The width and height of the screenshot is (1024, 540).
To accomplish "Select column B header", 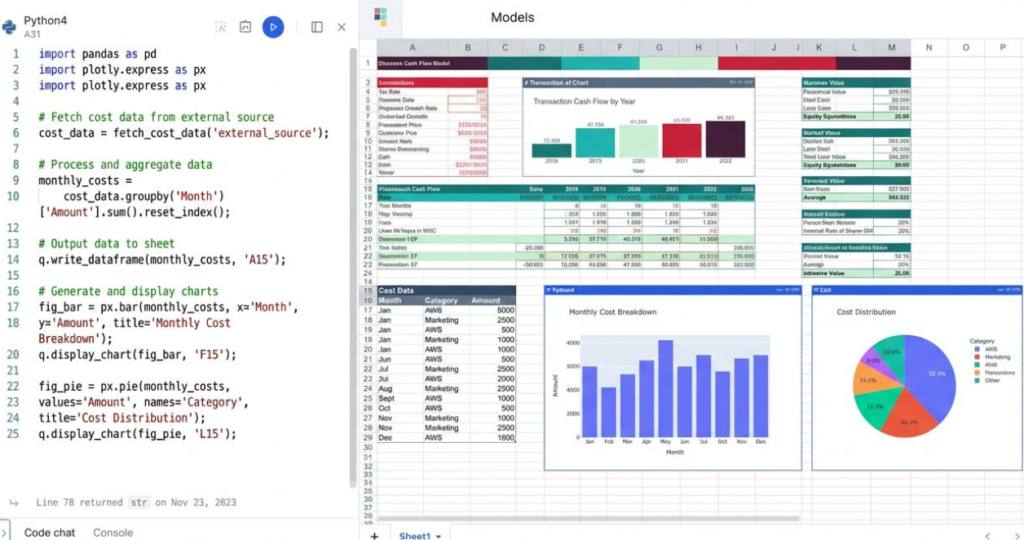I will (x=468, y=47).
